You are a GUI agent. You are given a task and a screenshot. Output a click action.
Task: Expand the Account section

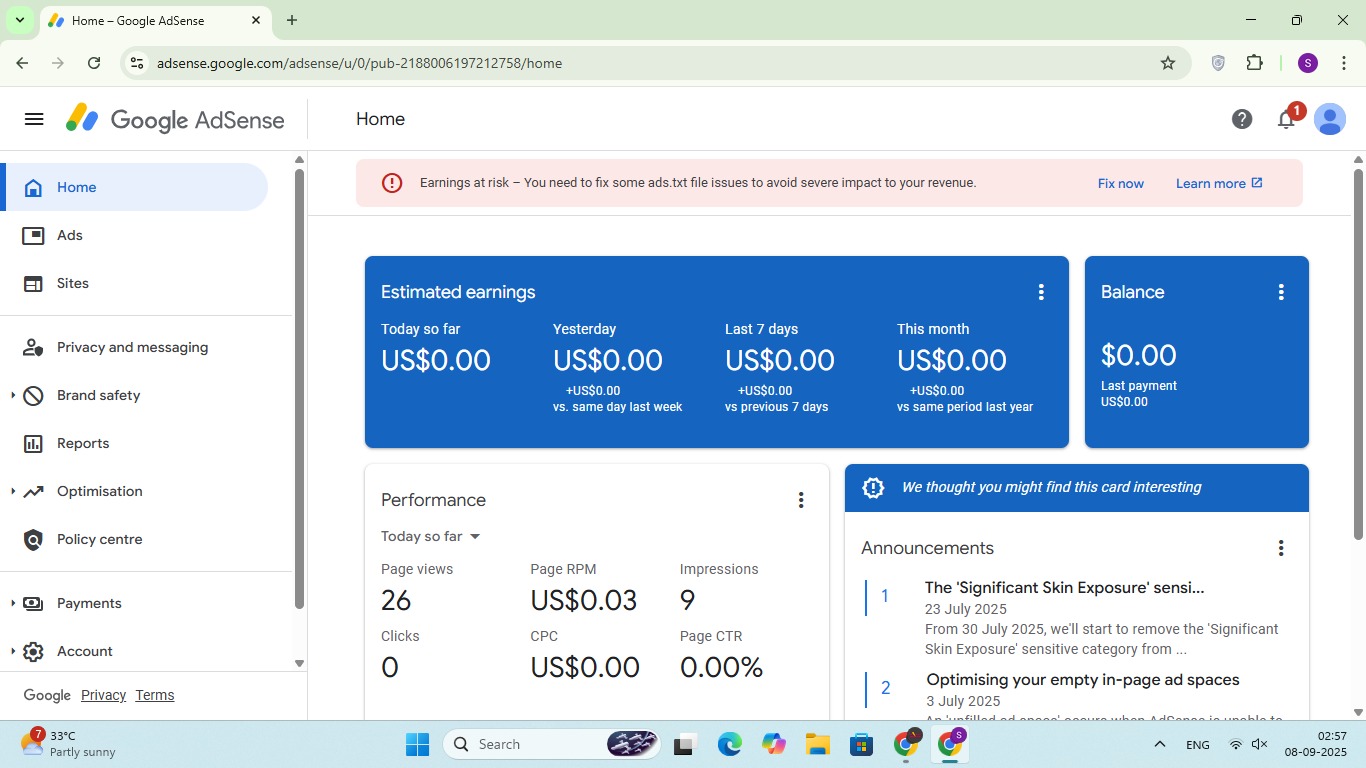click(x=13, y=651)
